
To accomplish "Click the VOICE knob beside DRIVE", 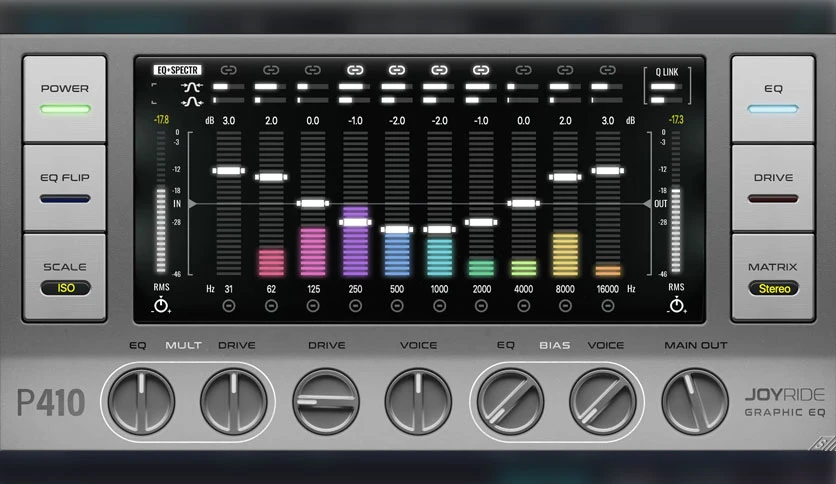I will [418, 402].
